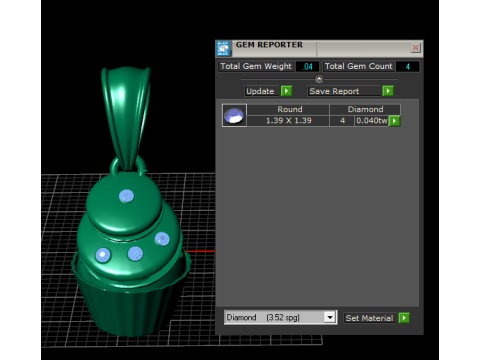Close the Gem Reporter window
This screenshot has height=360, width=480.
(415, 48)
